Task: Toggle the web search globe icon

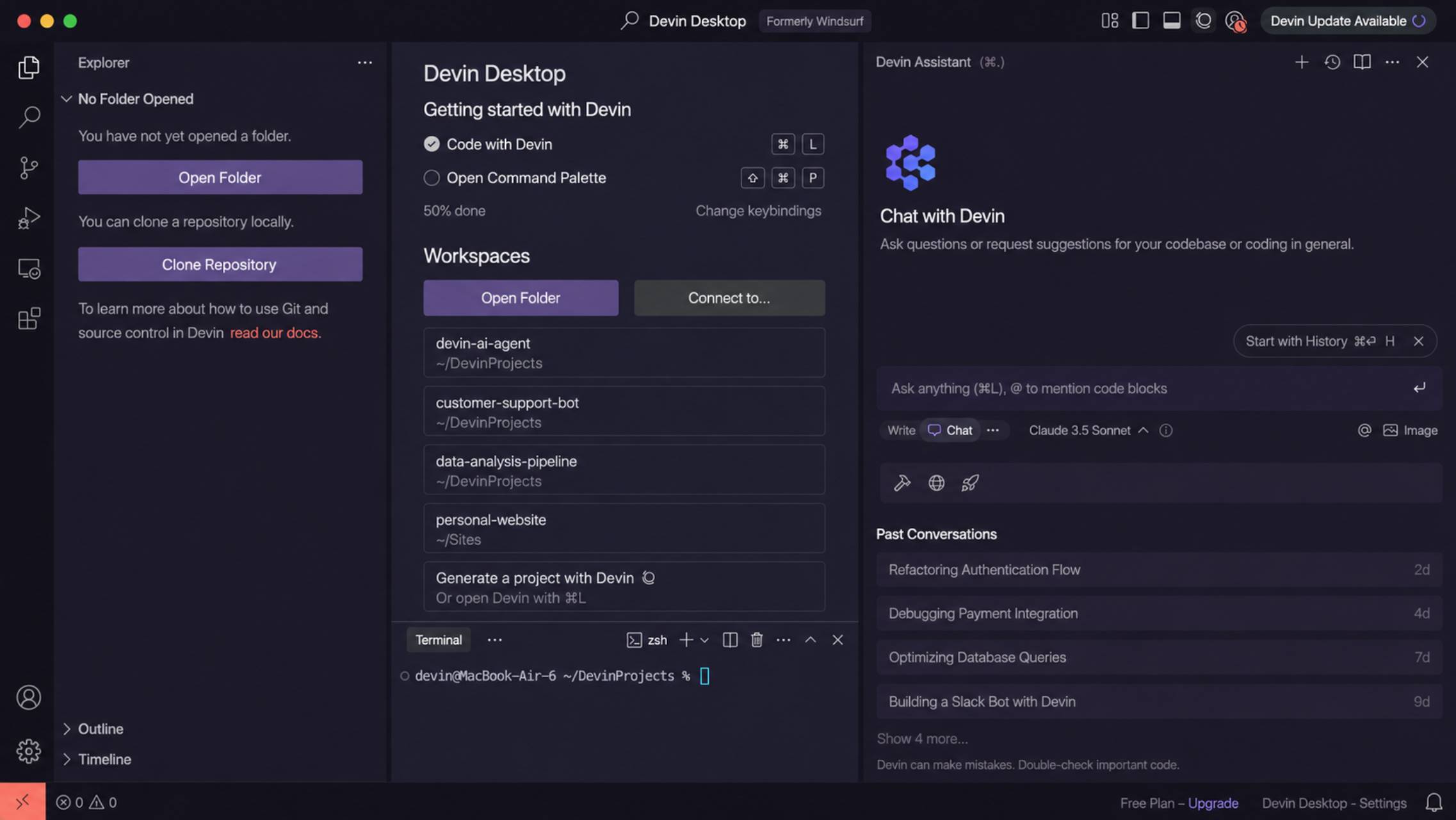Action: 936,482
